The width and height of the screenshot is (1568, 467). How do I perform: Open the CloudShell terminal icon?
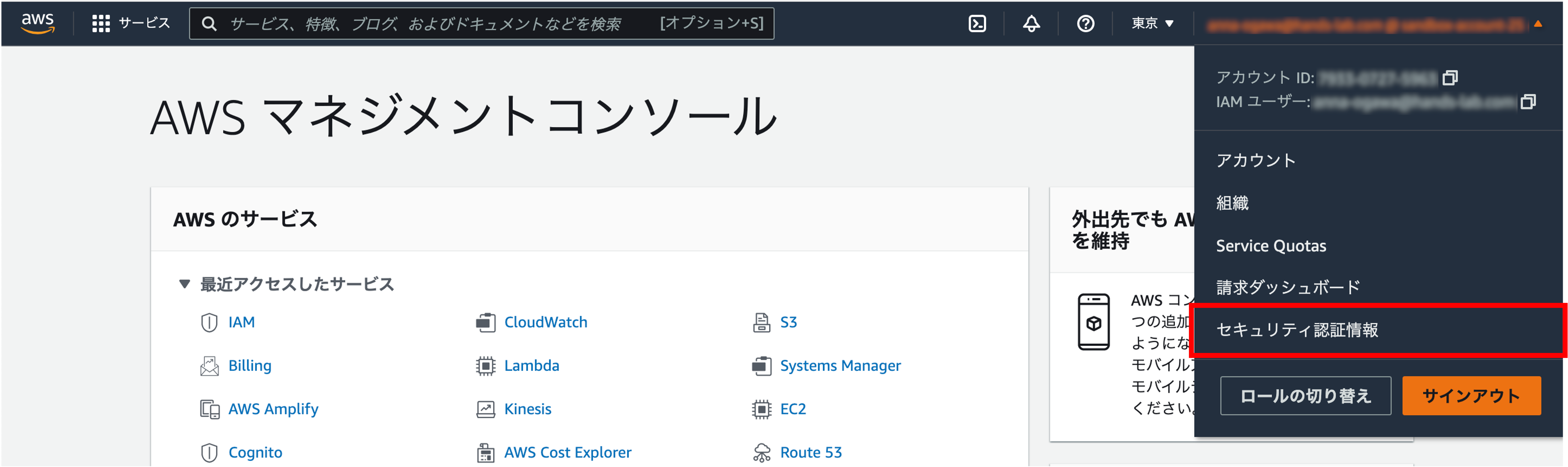tap(977, 24)
